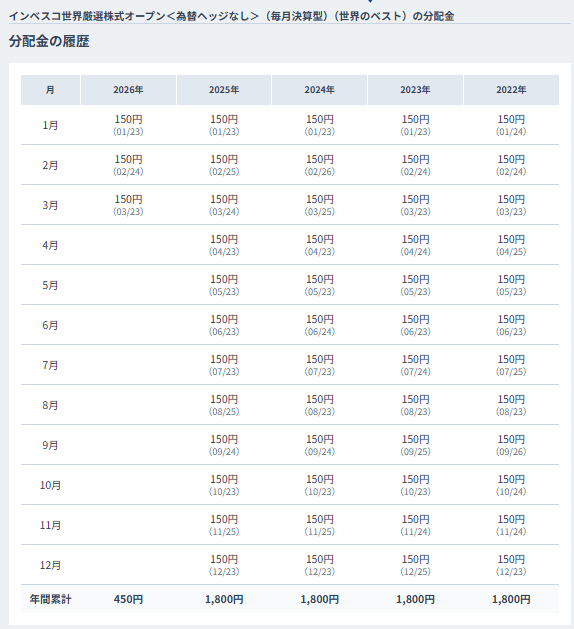Select the 2022年 column header

click(x=511, y=90)
